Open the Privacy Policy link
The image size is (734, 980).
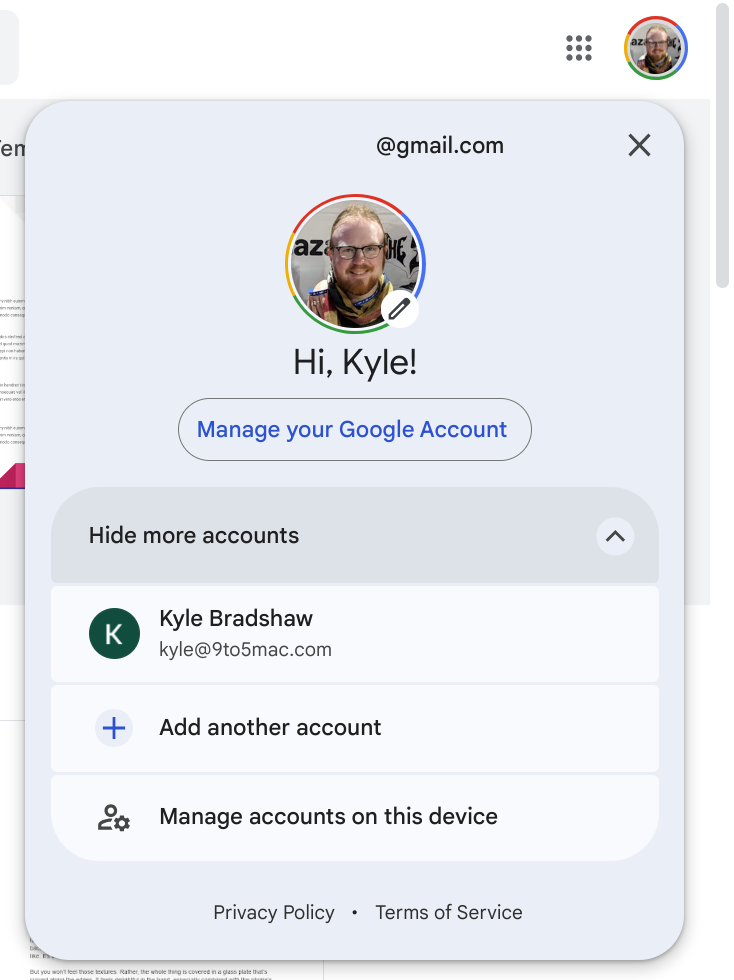(x=274, y=912)
